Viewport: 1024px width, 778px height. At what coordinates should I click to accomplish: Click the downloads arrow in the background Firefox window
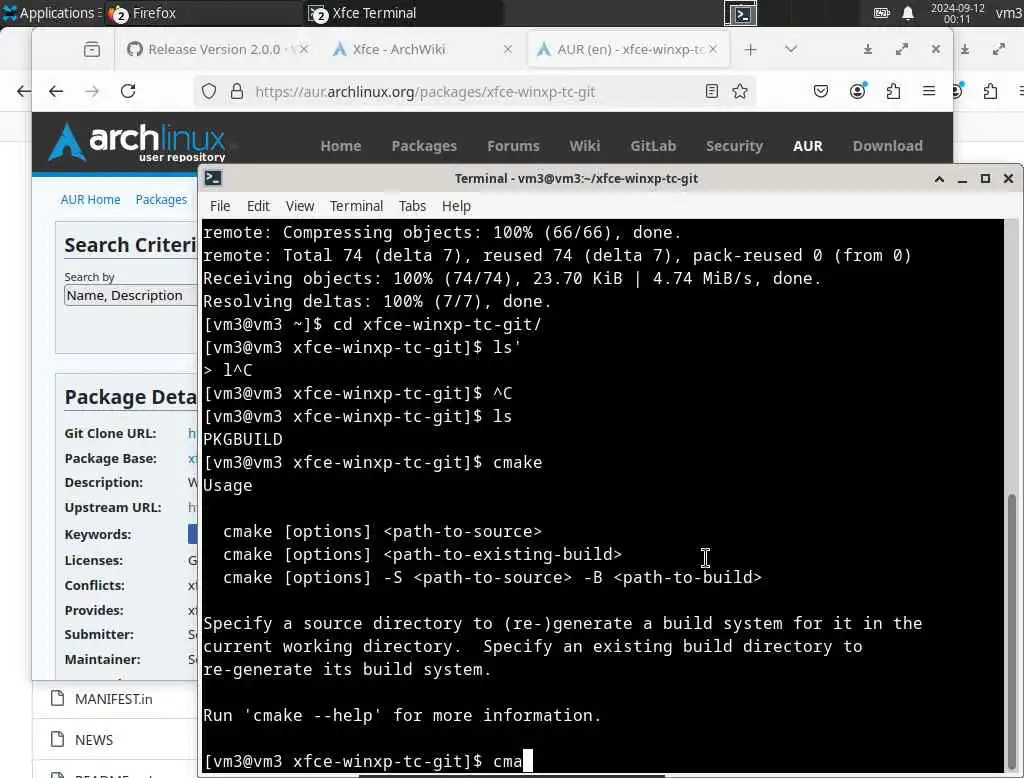(x=965, y=50)
